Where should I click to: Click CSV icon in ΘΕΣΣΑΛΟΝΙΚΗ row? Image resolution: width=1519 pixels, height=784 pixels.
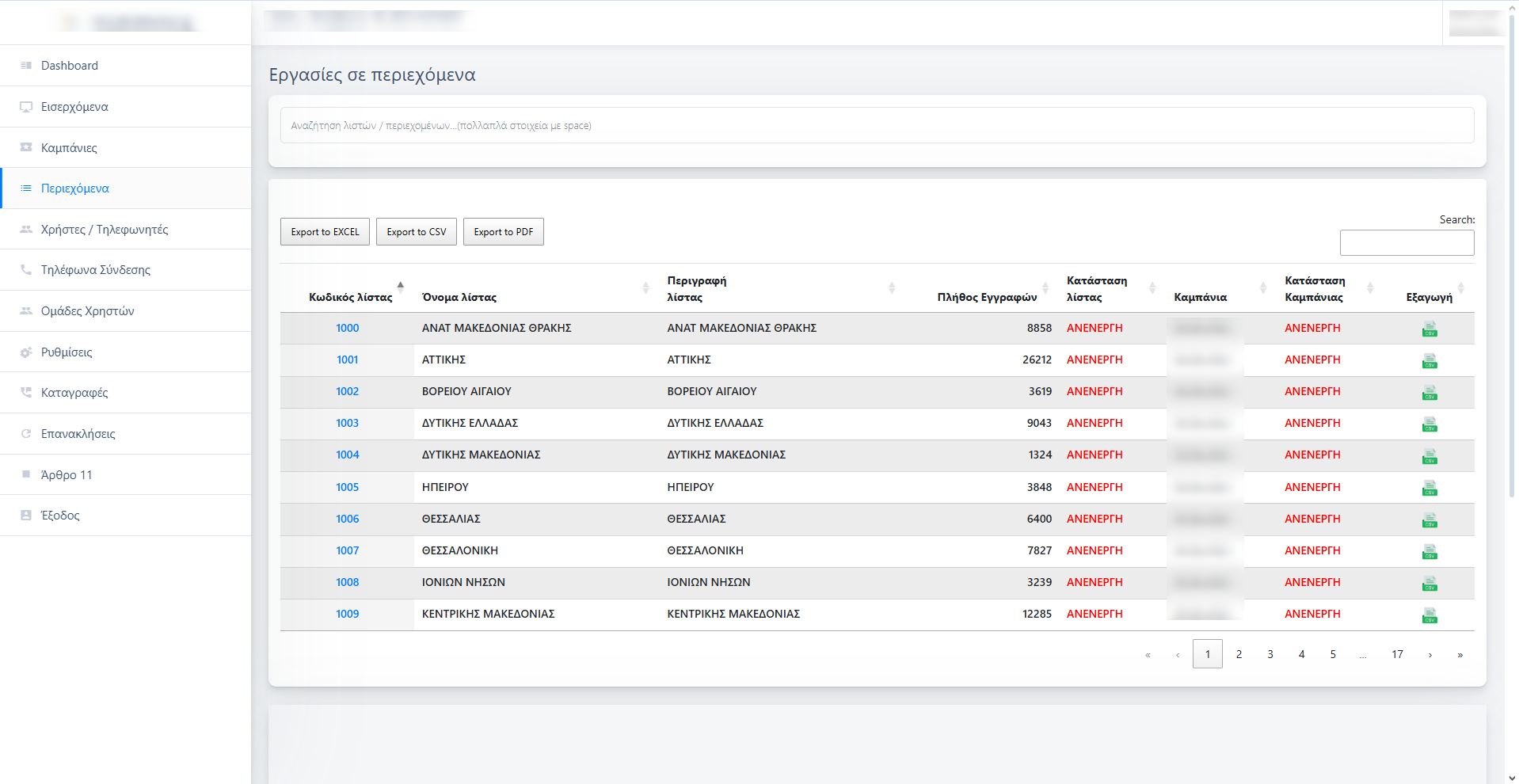click(x=1429, y=552)
